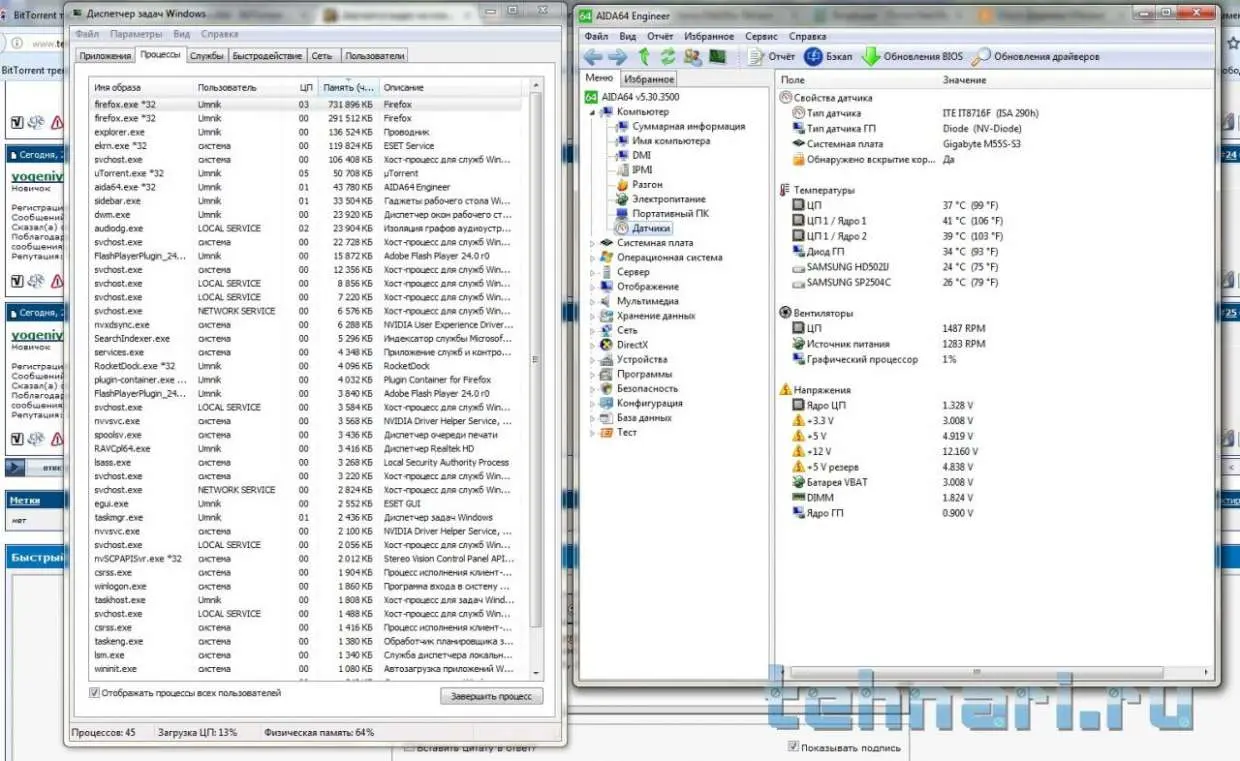Select explorer.exe process row
1240x761 pixels.
[x=305, y=132]
